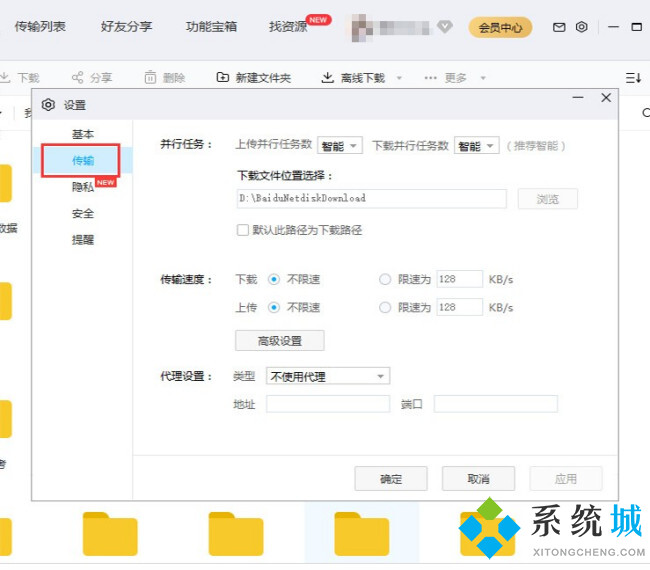This screenshot has width=650, height=570.
Task: Switch to 提醒 settings tab
Action: tap(82, 240)
